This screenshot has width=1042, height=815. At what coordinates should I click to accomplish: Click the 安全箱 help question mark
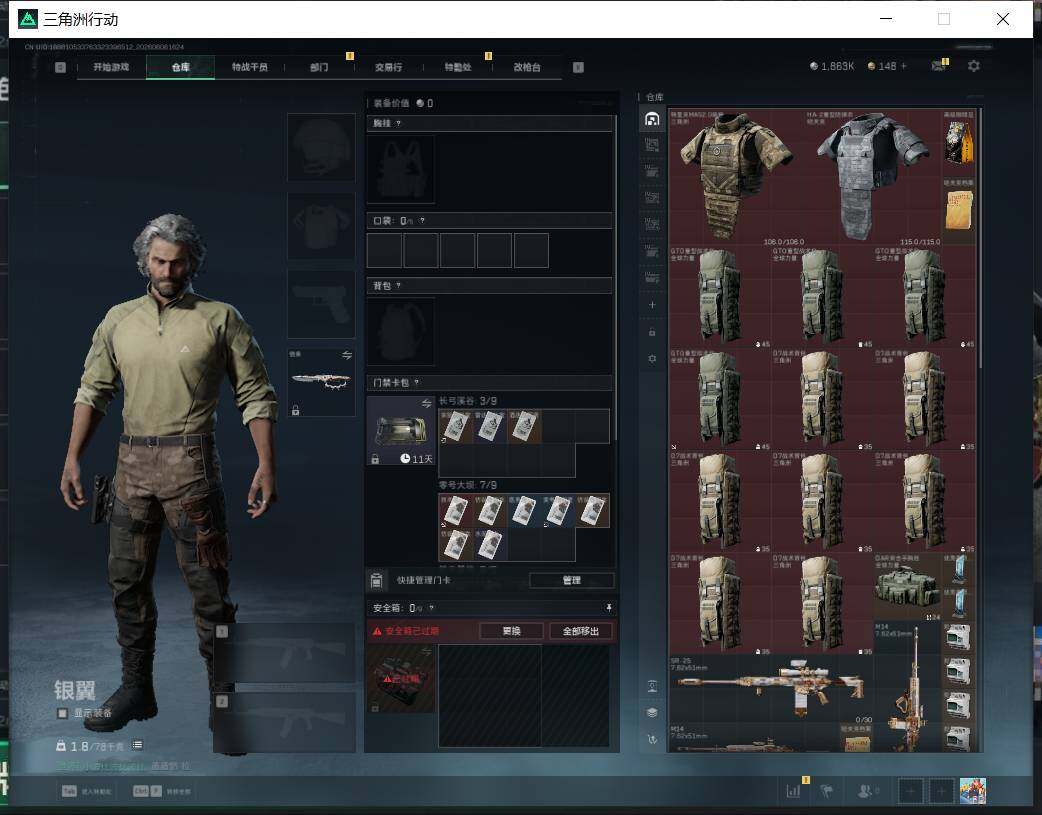(431, 608)
